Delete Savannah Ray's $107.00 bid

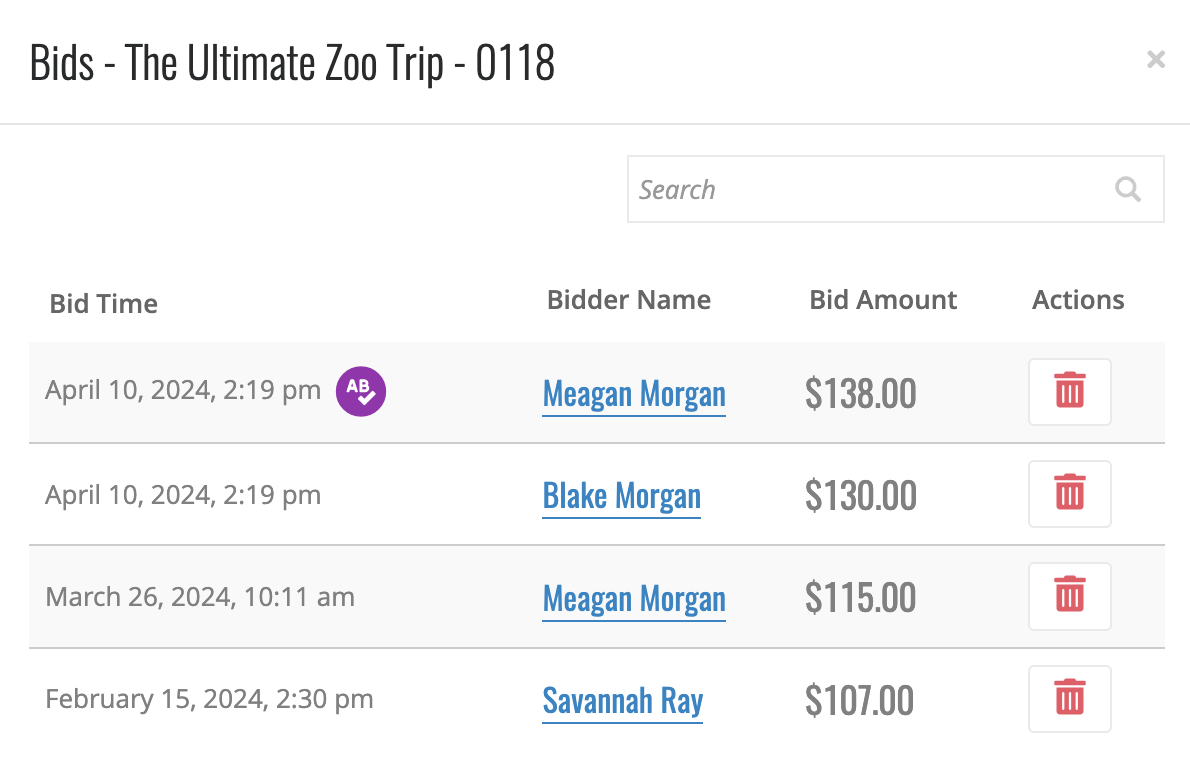[x=1069, y=699]
